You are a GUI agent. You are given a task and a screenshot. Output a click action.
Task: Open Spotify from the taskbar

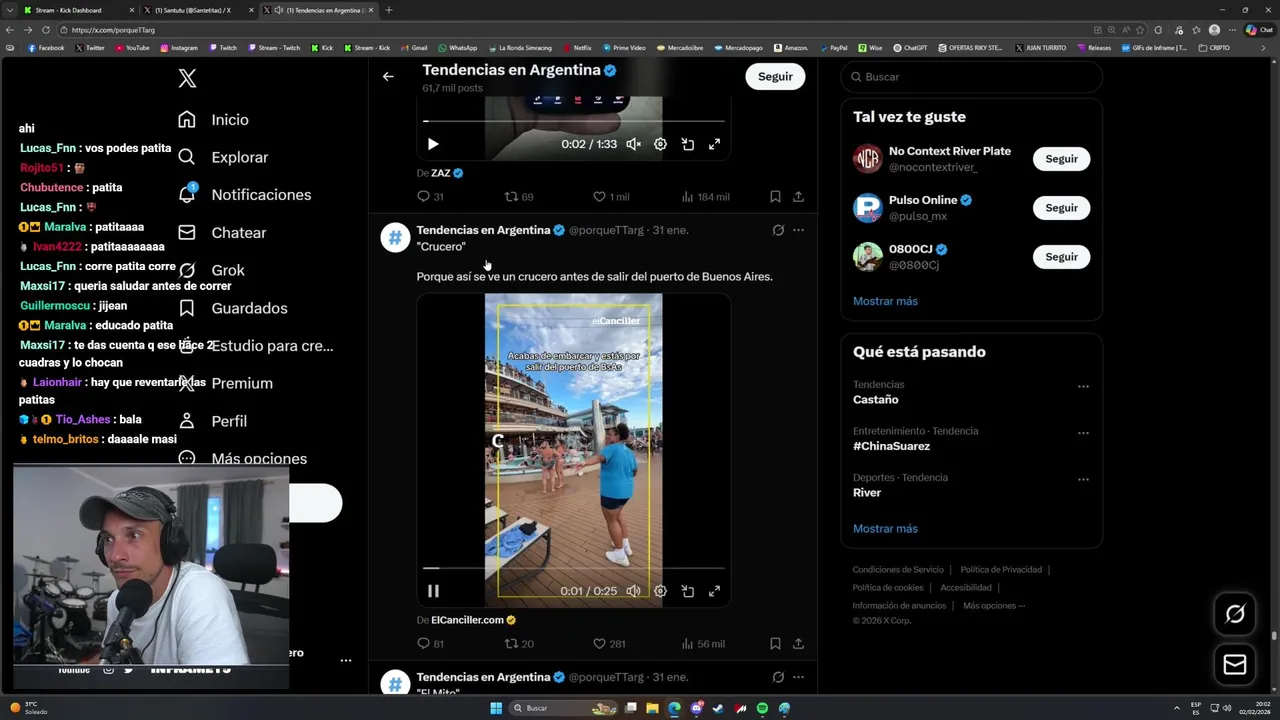coord(762,708)
